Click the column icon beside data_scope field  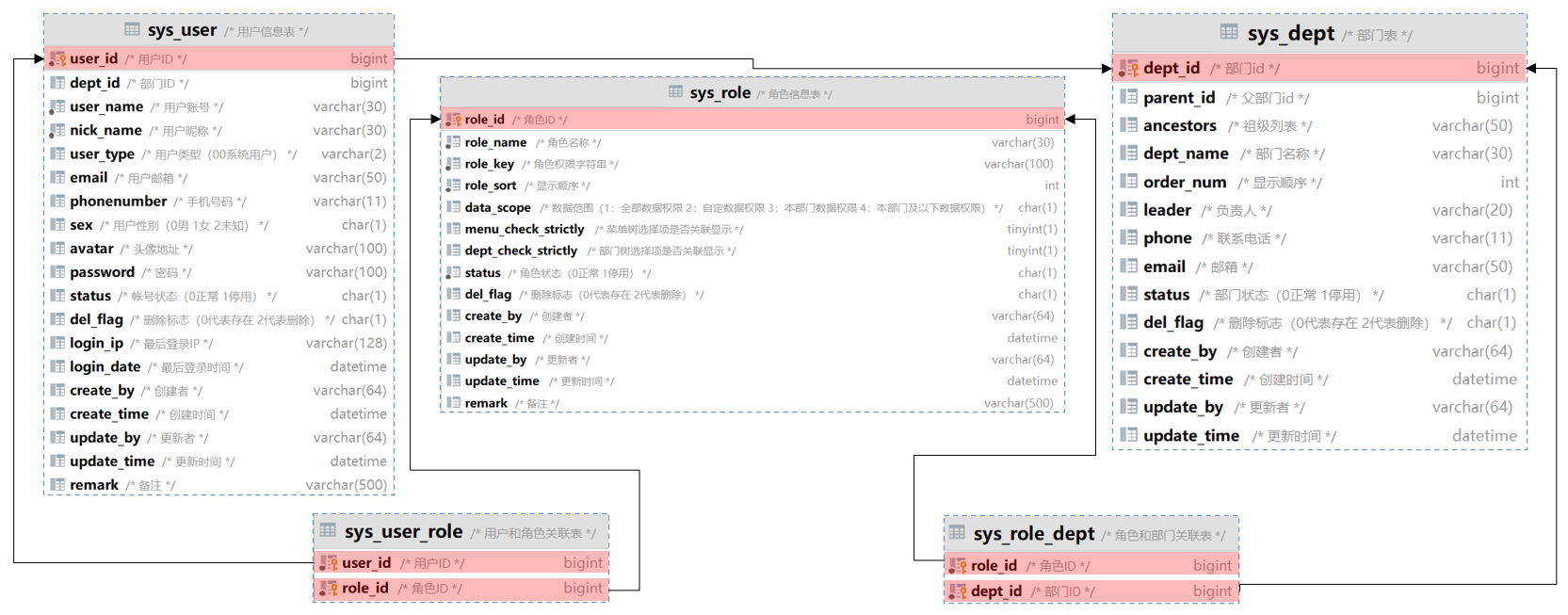tap(453, 207)
